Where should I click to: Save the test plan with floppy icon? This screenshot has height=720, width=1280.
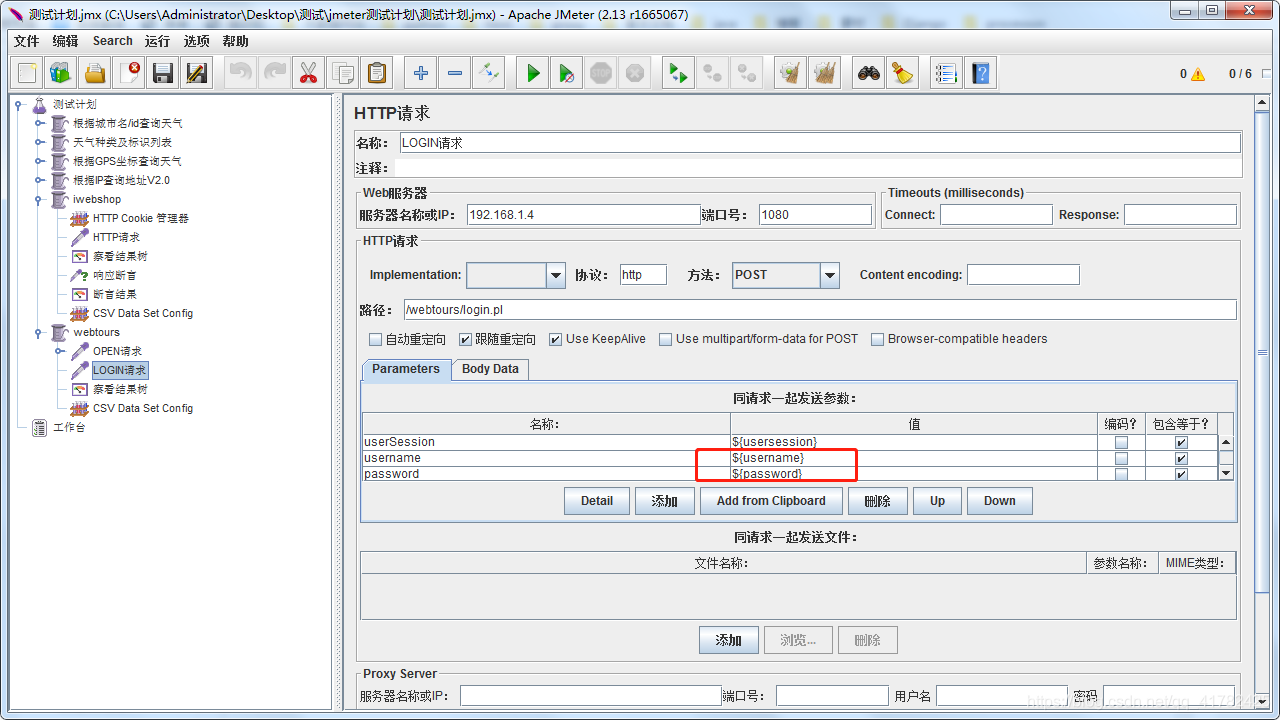point(163,73)
